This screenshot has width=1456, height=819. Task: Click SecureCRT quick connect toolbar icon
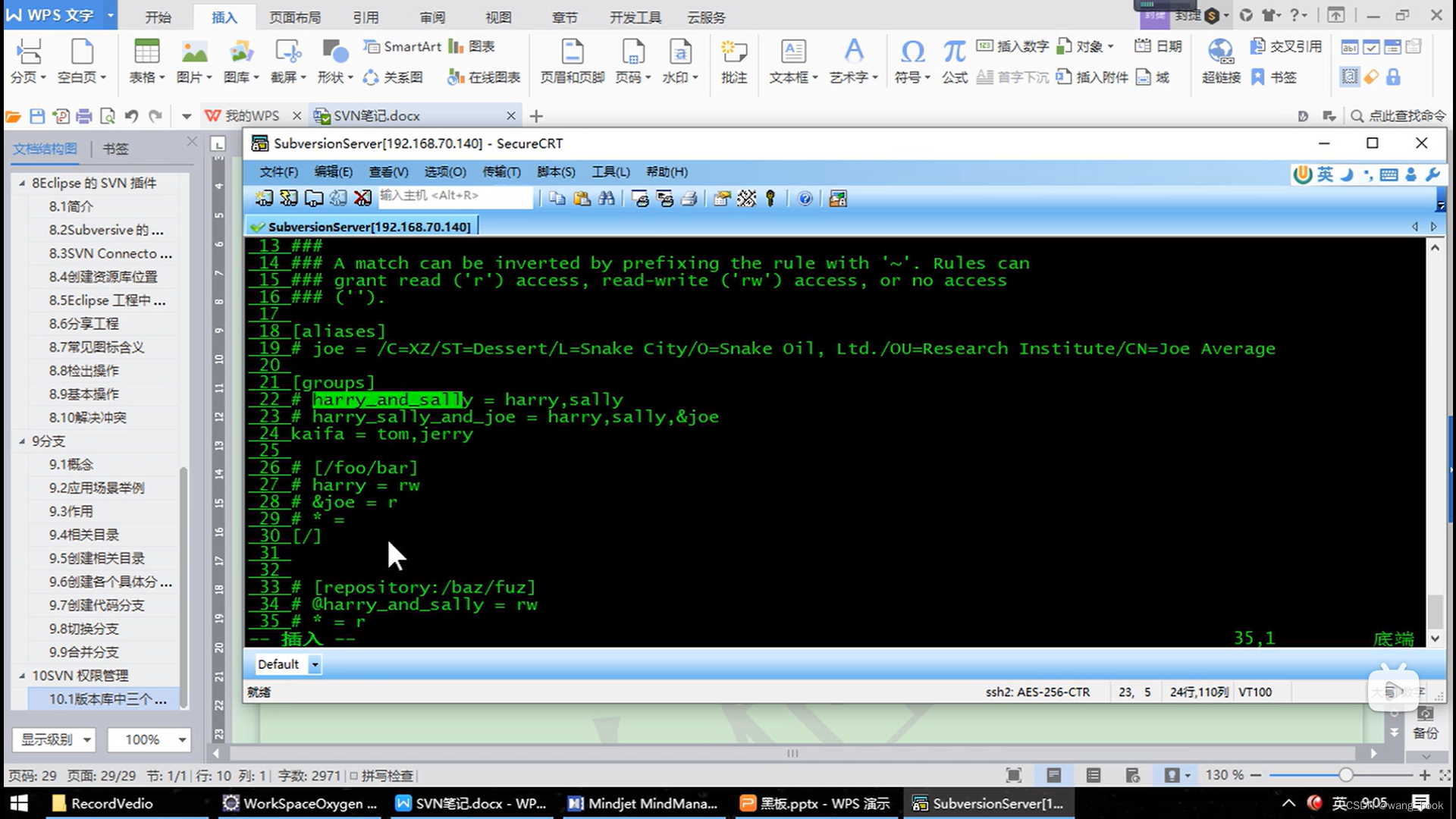(x=288, y=199)
